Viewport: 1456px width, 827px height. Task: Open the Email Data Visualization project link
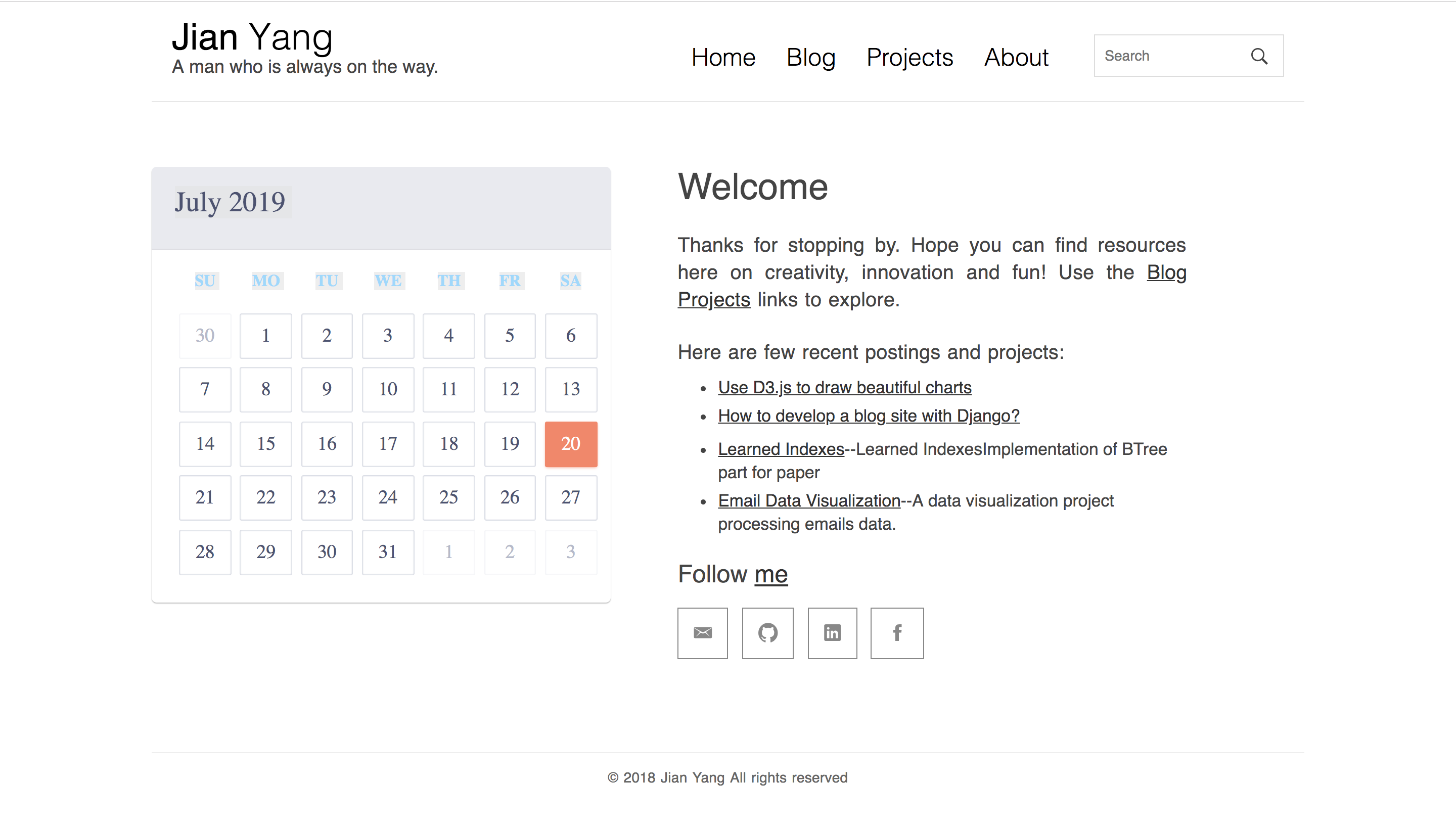[x=809, y=501]
